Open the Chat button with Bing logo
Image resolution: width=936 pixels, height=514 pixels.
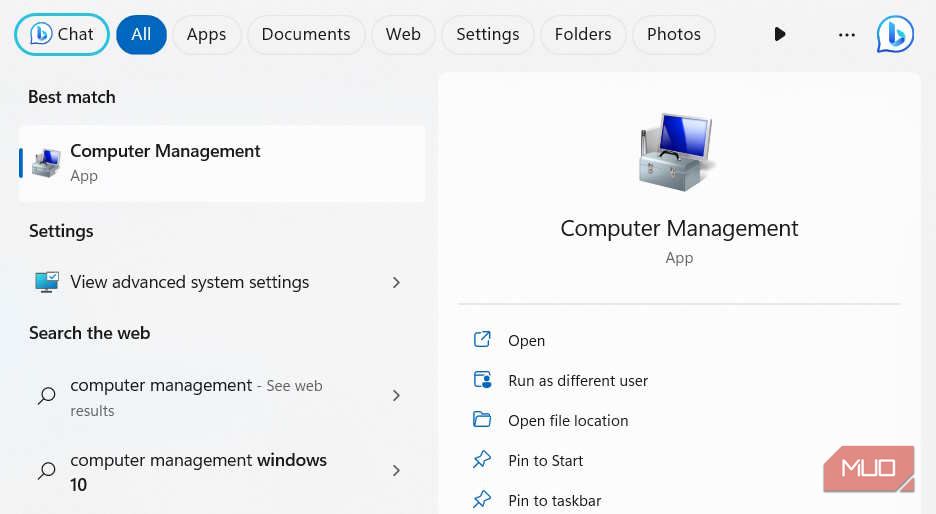click(x=62, y=34)
